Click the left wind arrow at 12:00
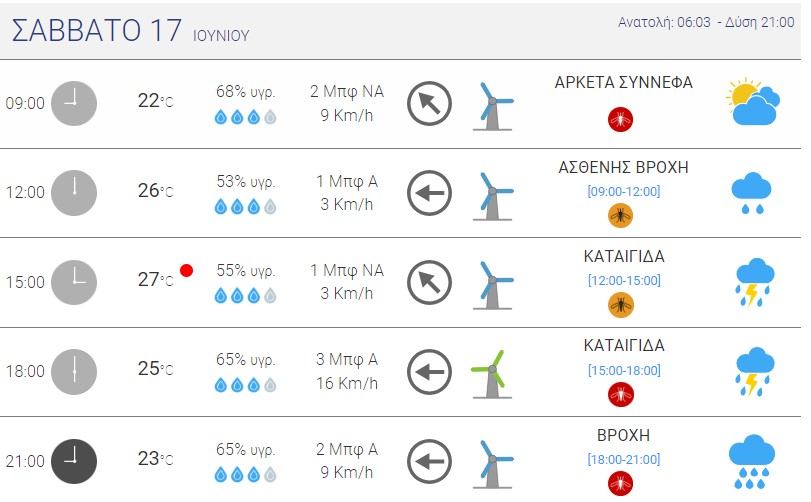Image resolution: width=811 pixels, height=502 pixels. [429, 193]
